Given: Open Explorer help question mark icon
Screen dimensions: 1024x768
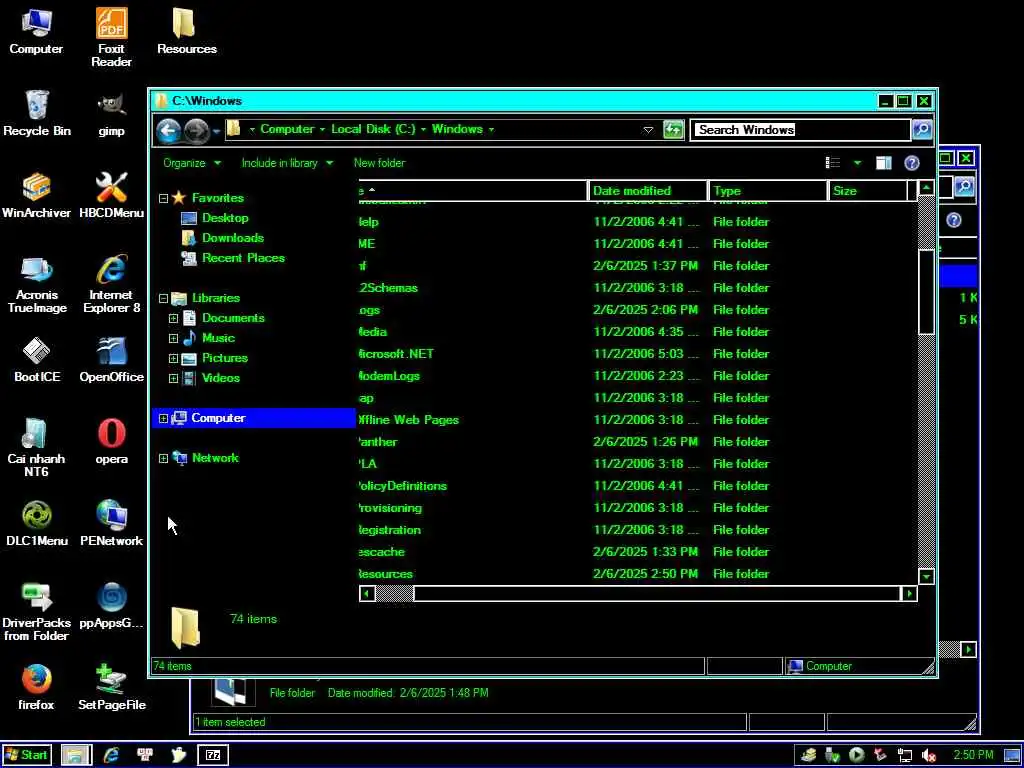Looking at the screenshot, I should (x=912, y=163).
